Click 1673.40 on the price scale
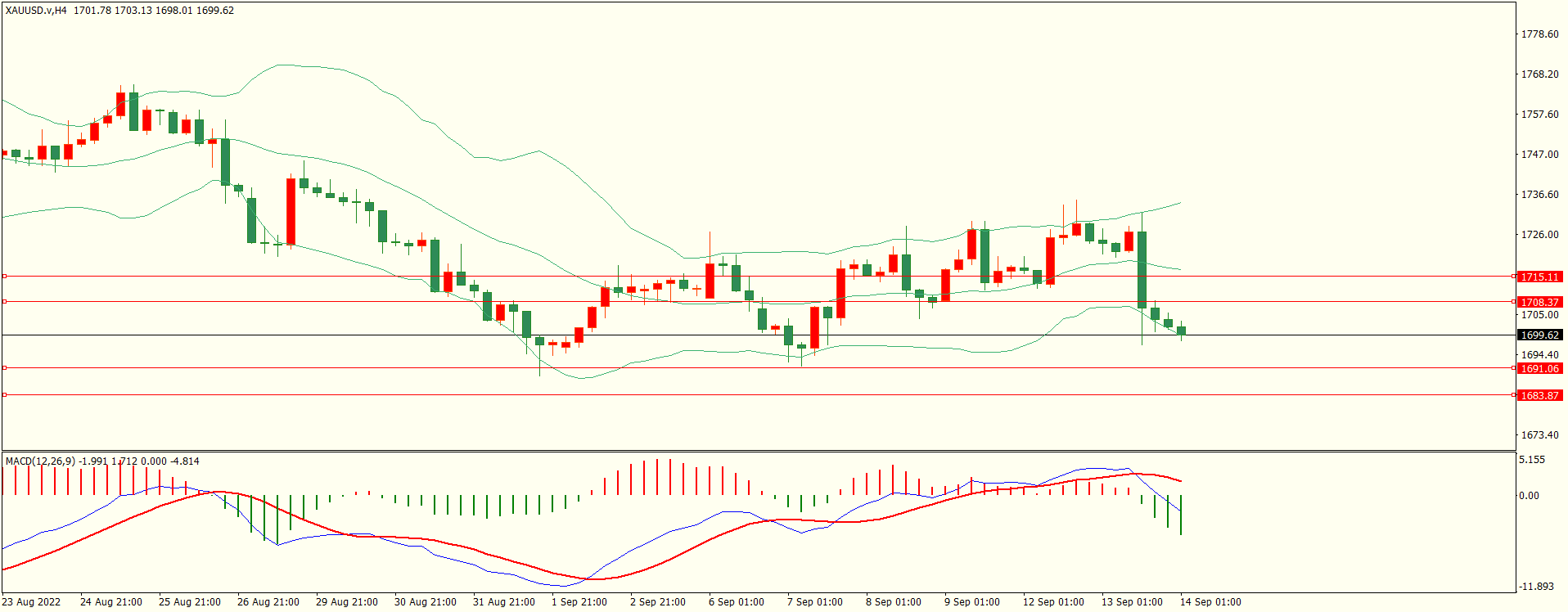The image size is (1568, 612). [1539, 435]
